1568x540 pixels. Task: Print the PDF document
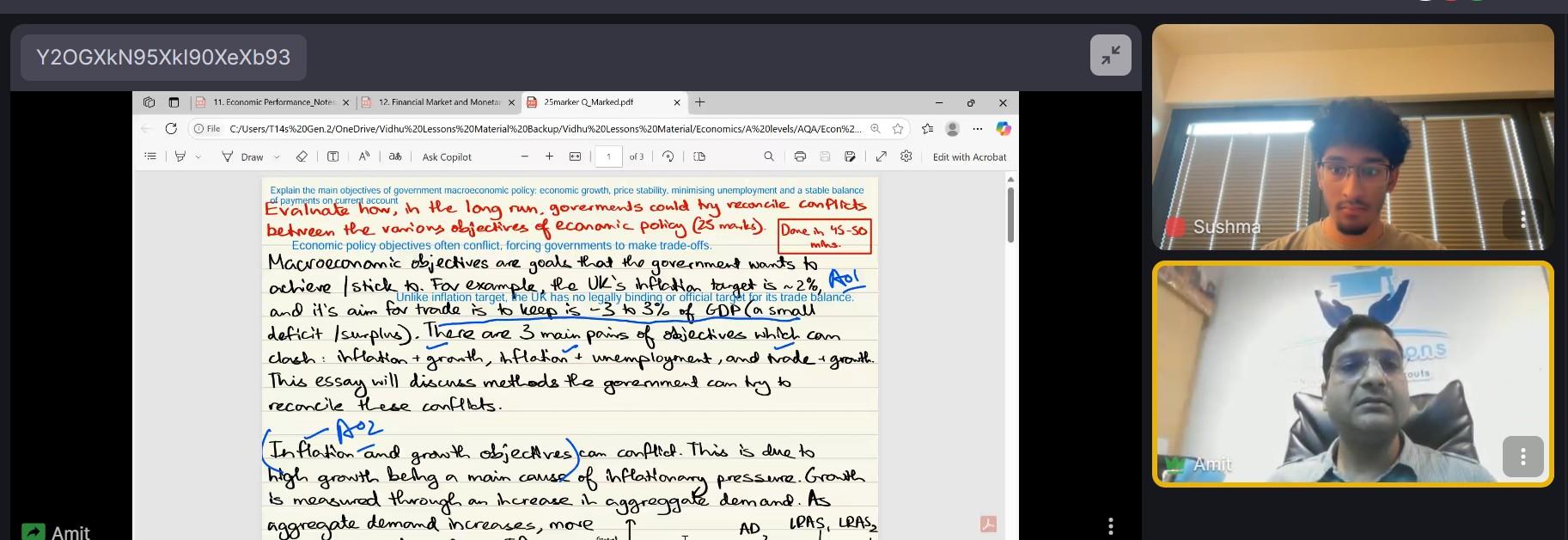[800, 156]
